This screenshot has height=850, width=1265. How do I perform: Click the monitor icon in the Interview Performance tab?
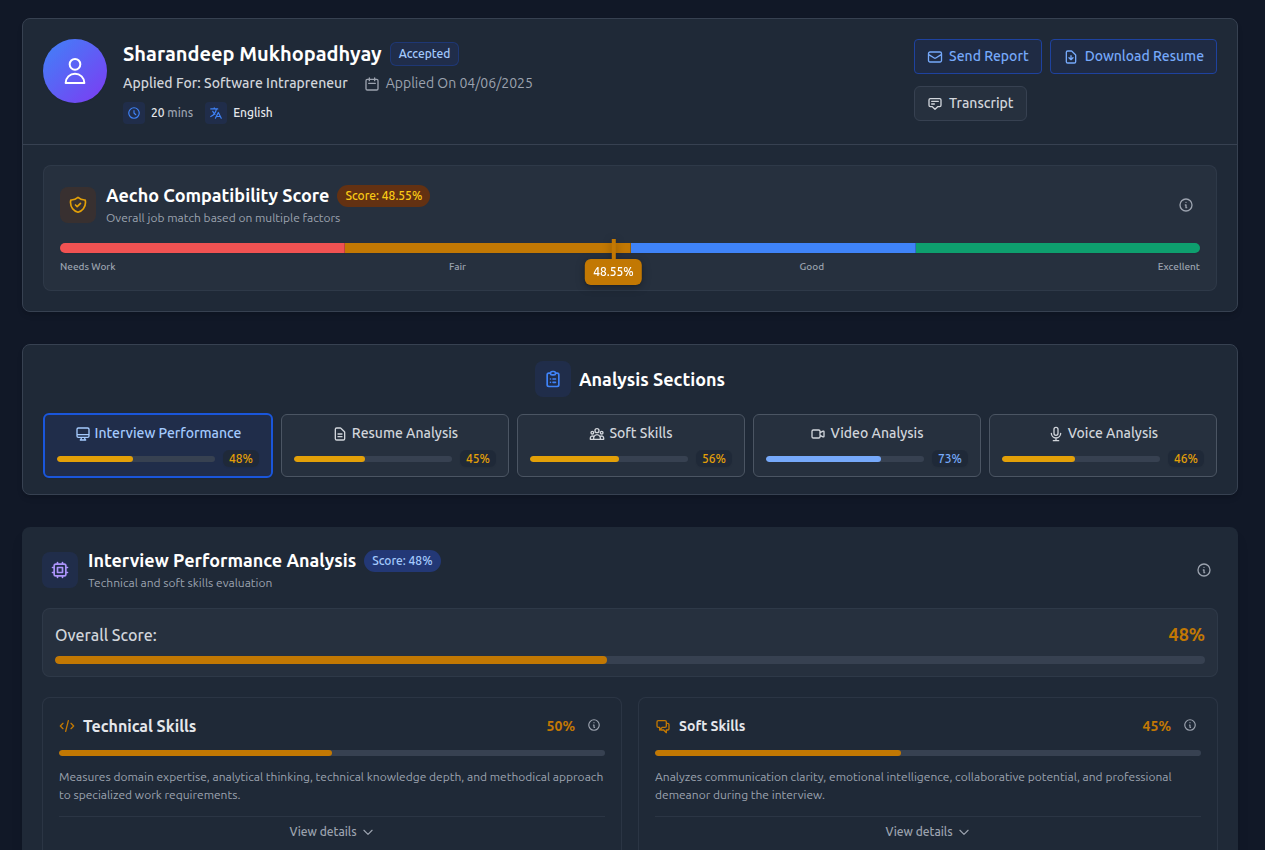point(83,434)
